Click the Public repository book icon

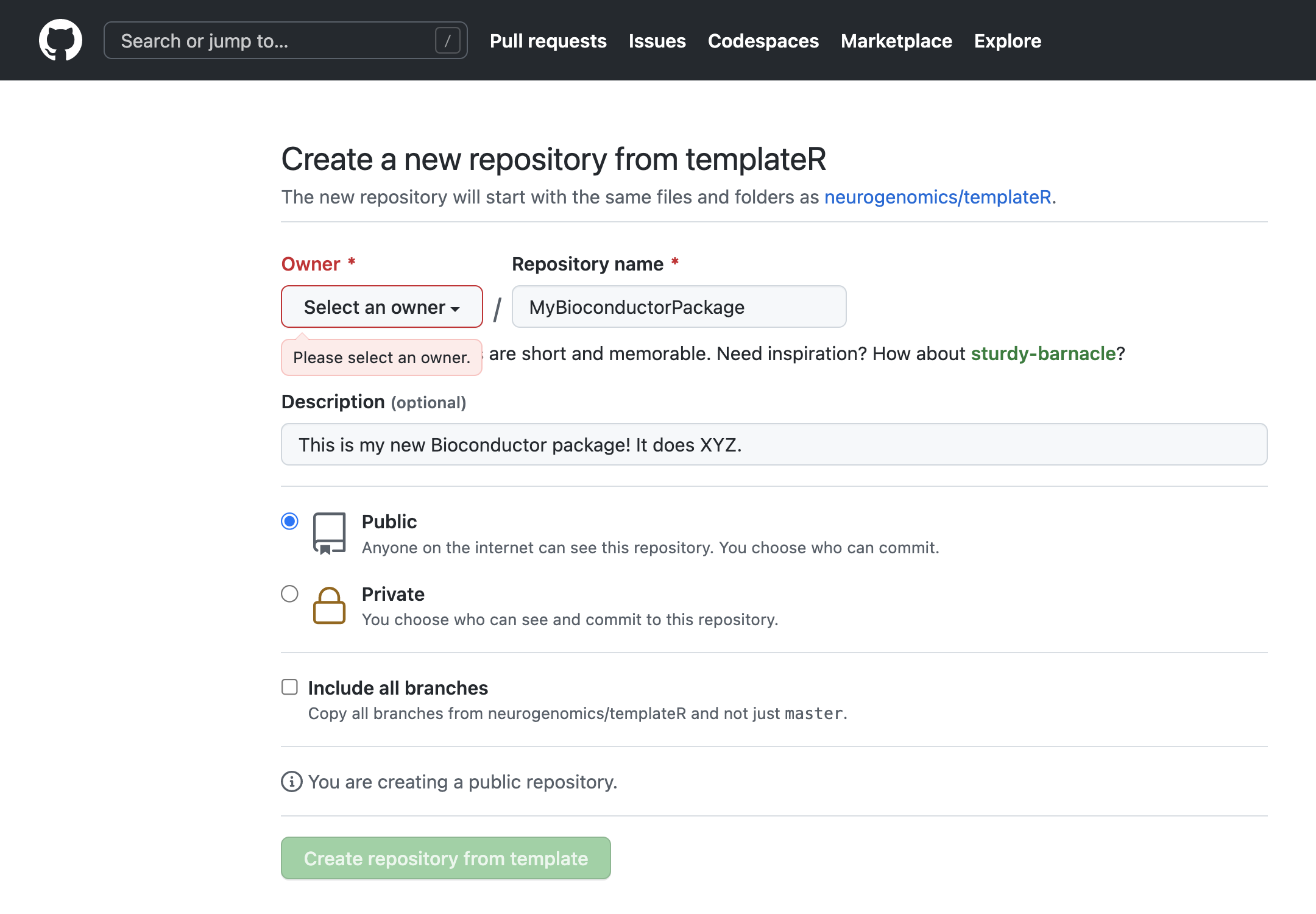pyautogui.click(x=329, y=533)
